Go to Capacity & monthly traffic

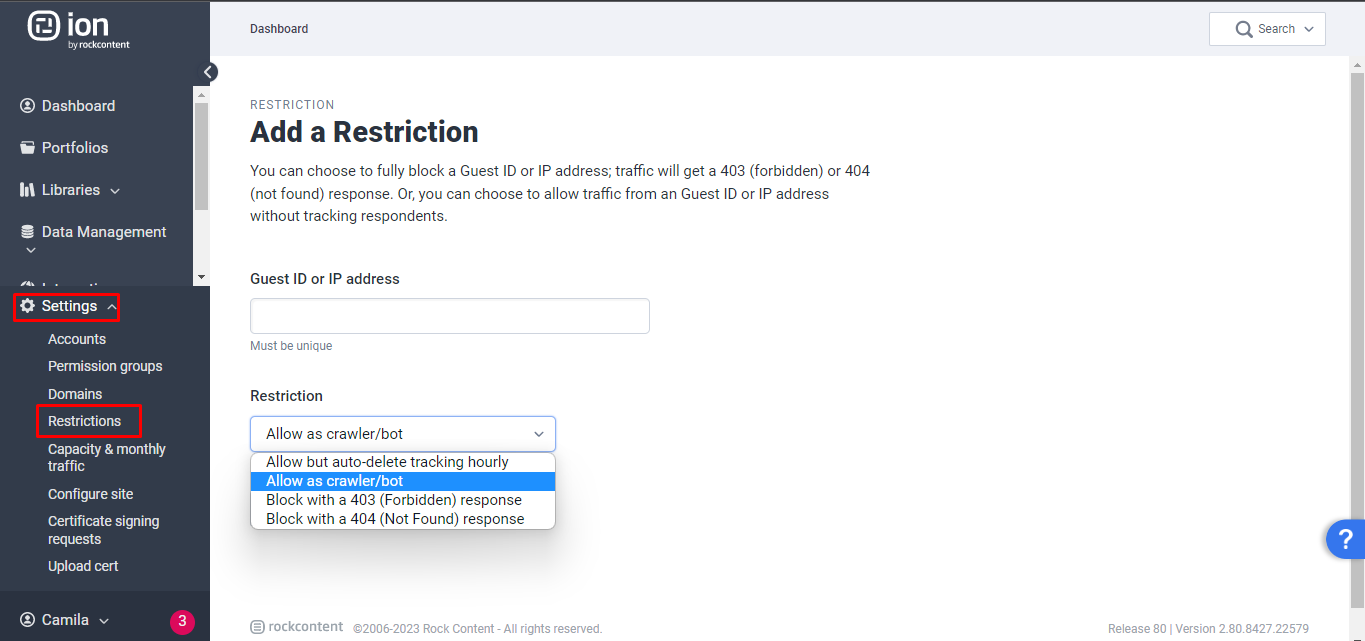(106, 458)
